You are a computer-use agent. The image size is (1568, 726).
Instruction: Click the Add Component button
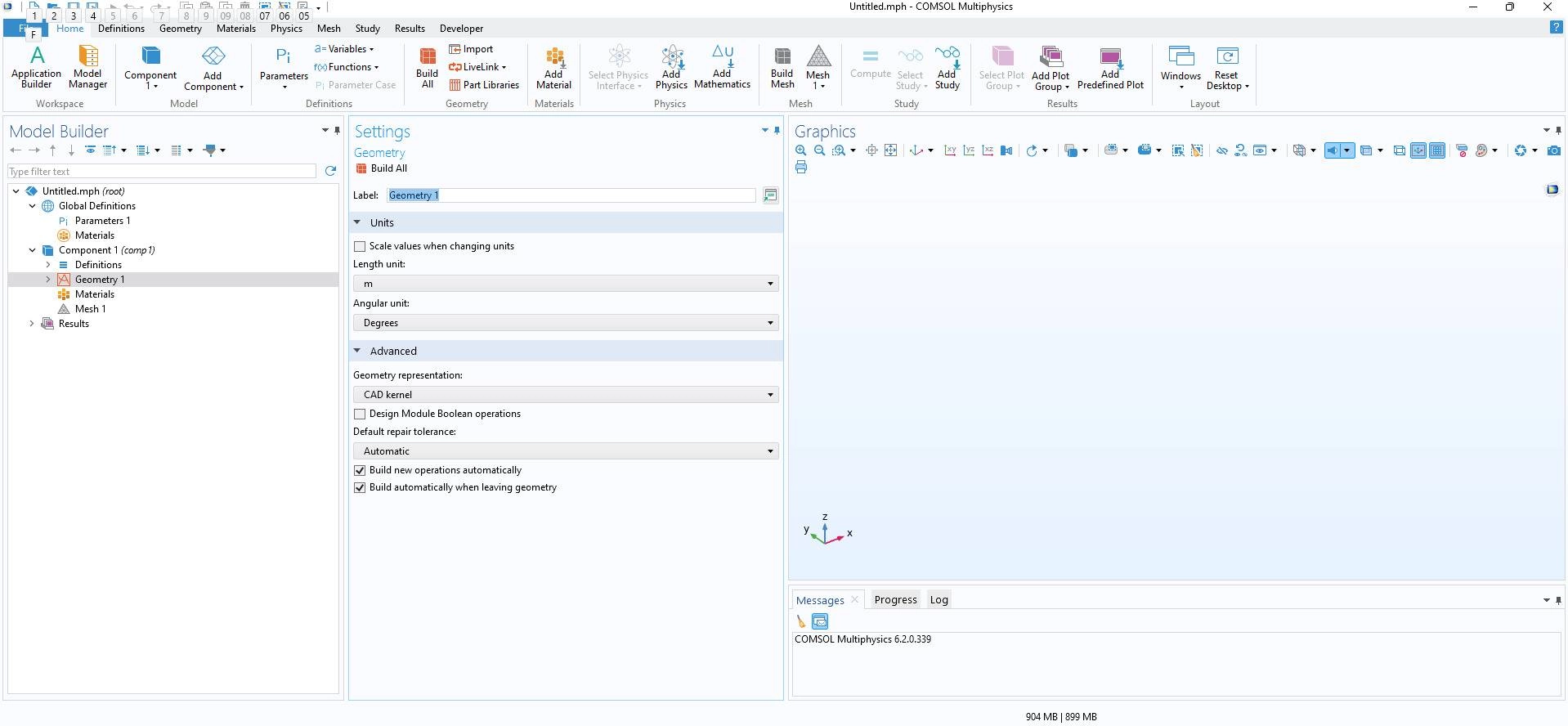[213, 67]
